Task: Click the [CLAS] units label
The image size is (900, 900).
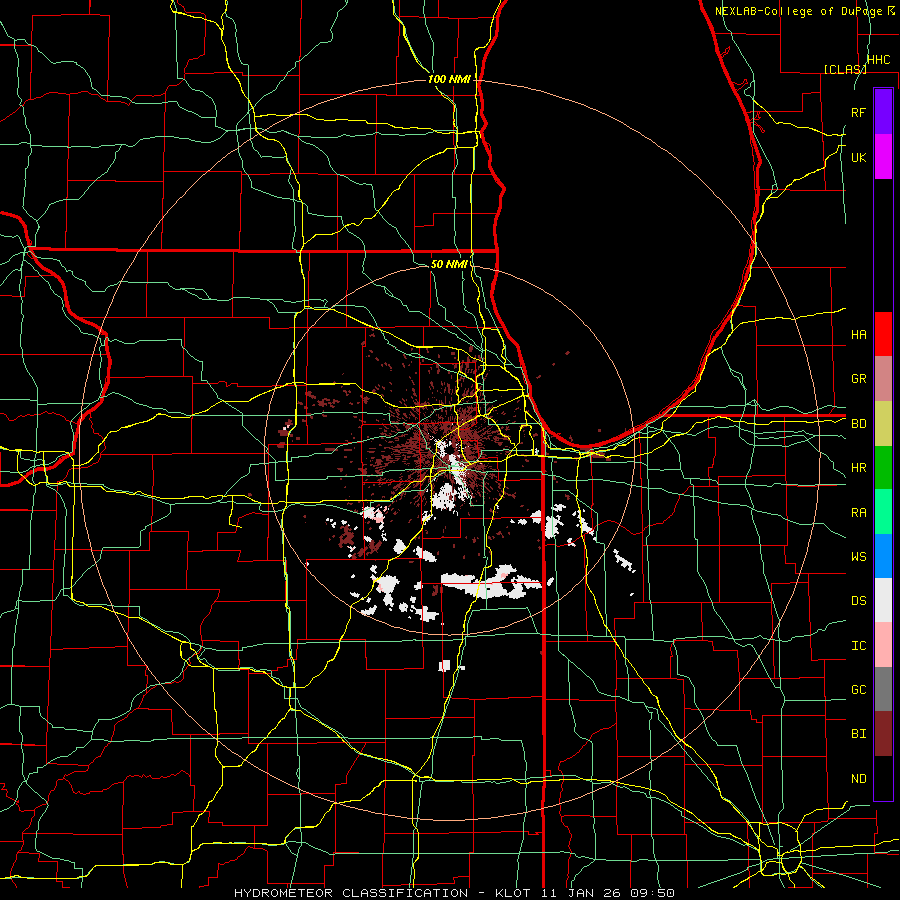Action: pos(845,69)
